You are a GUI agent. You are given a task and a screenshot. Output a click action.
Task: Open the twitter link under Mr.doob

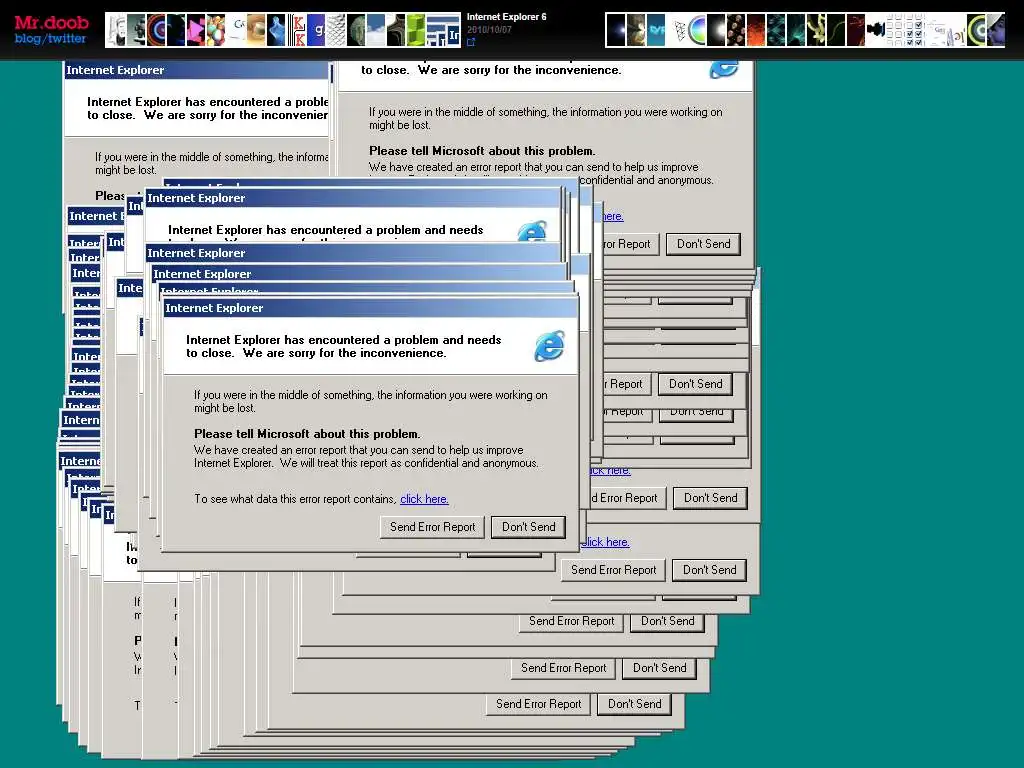pyautogui.click(x=67, y=39)
